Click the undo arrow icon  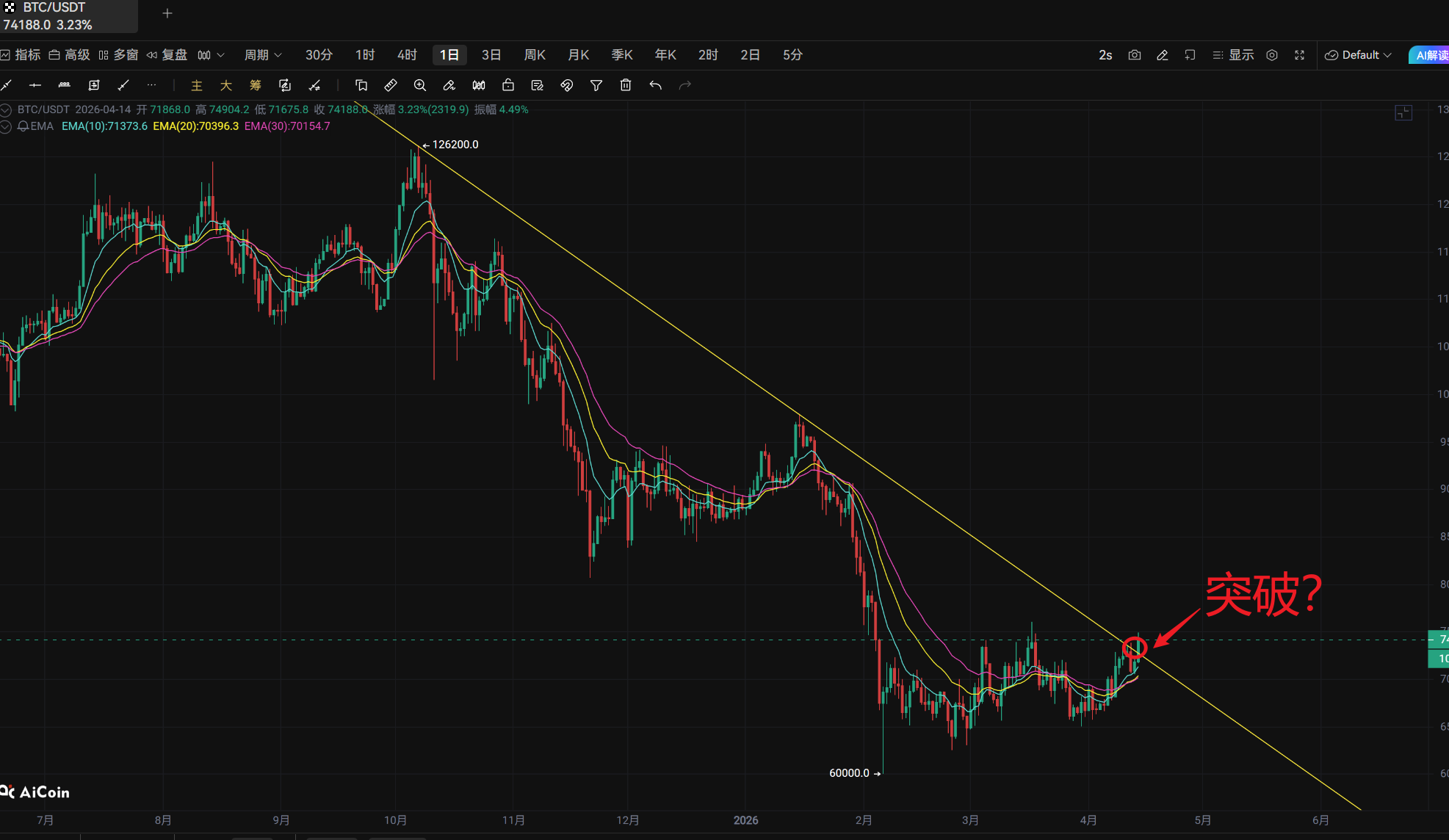[x=655, y=85]
